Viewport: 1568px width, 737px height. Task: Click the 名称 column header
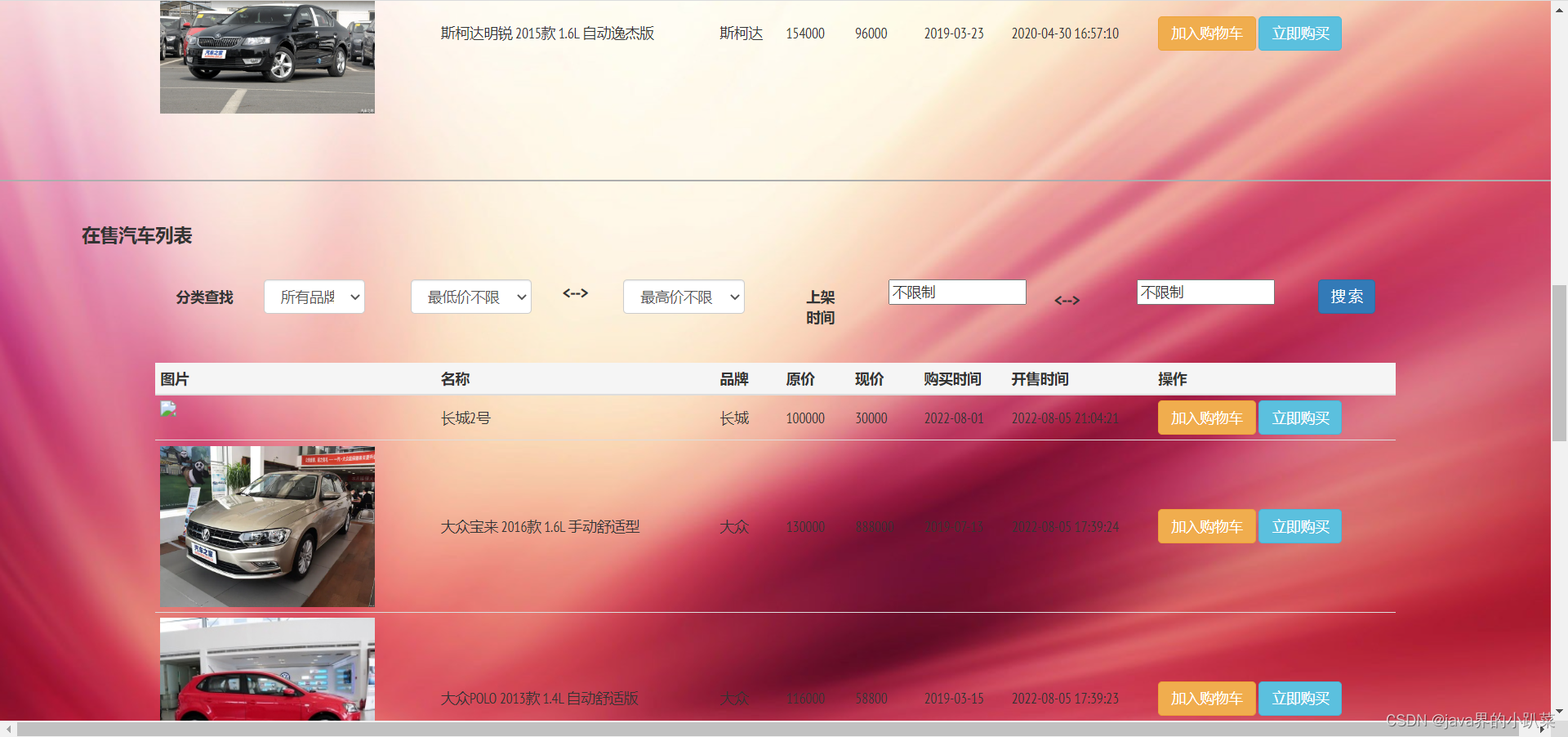coord(455,379)
